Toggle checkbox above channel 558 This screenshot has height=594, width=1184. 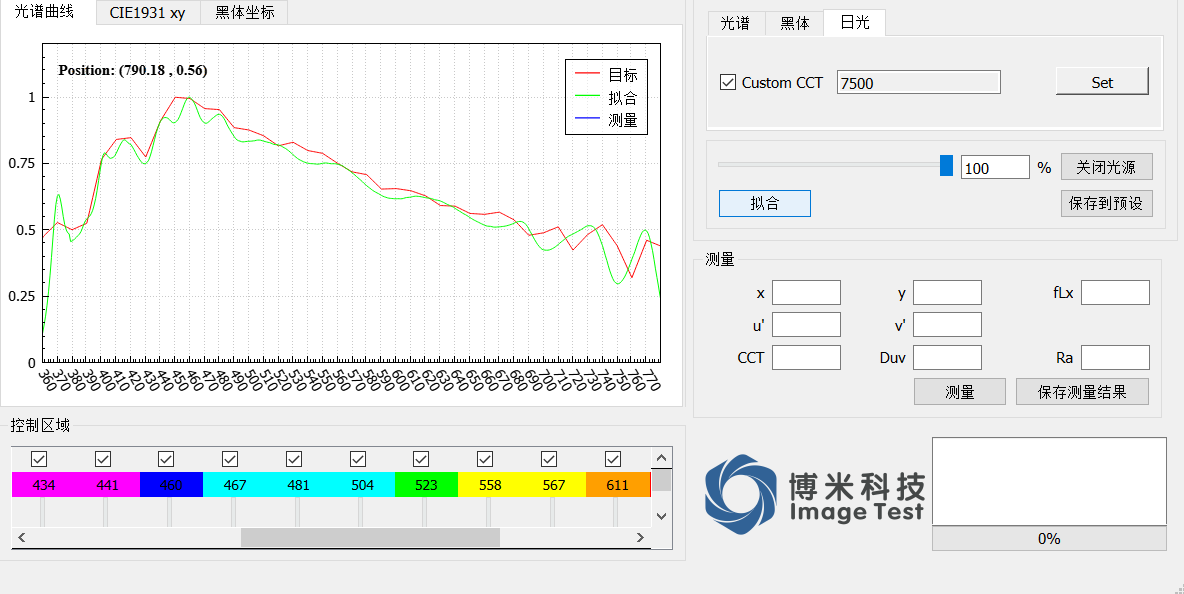[486, 459]
